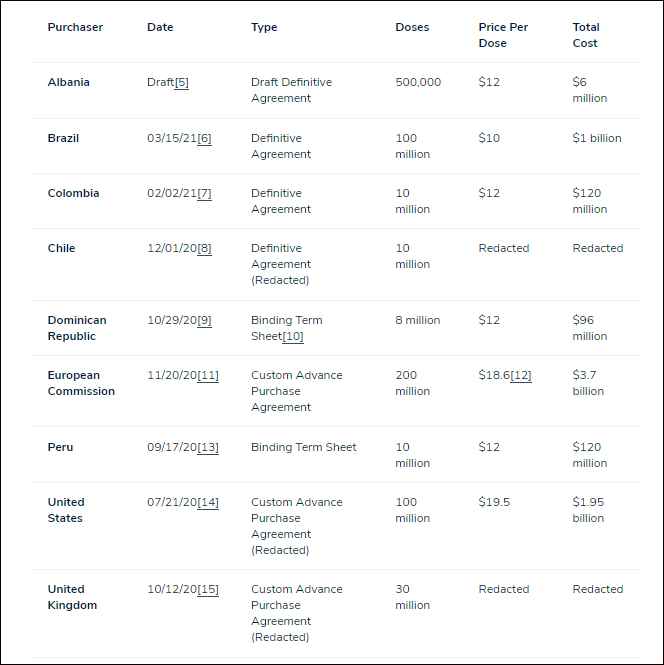This screenshot has height=665, width=664.
Task: Click the Total Cost column header
Action: (x=585, y=35)
